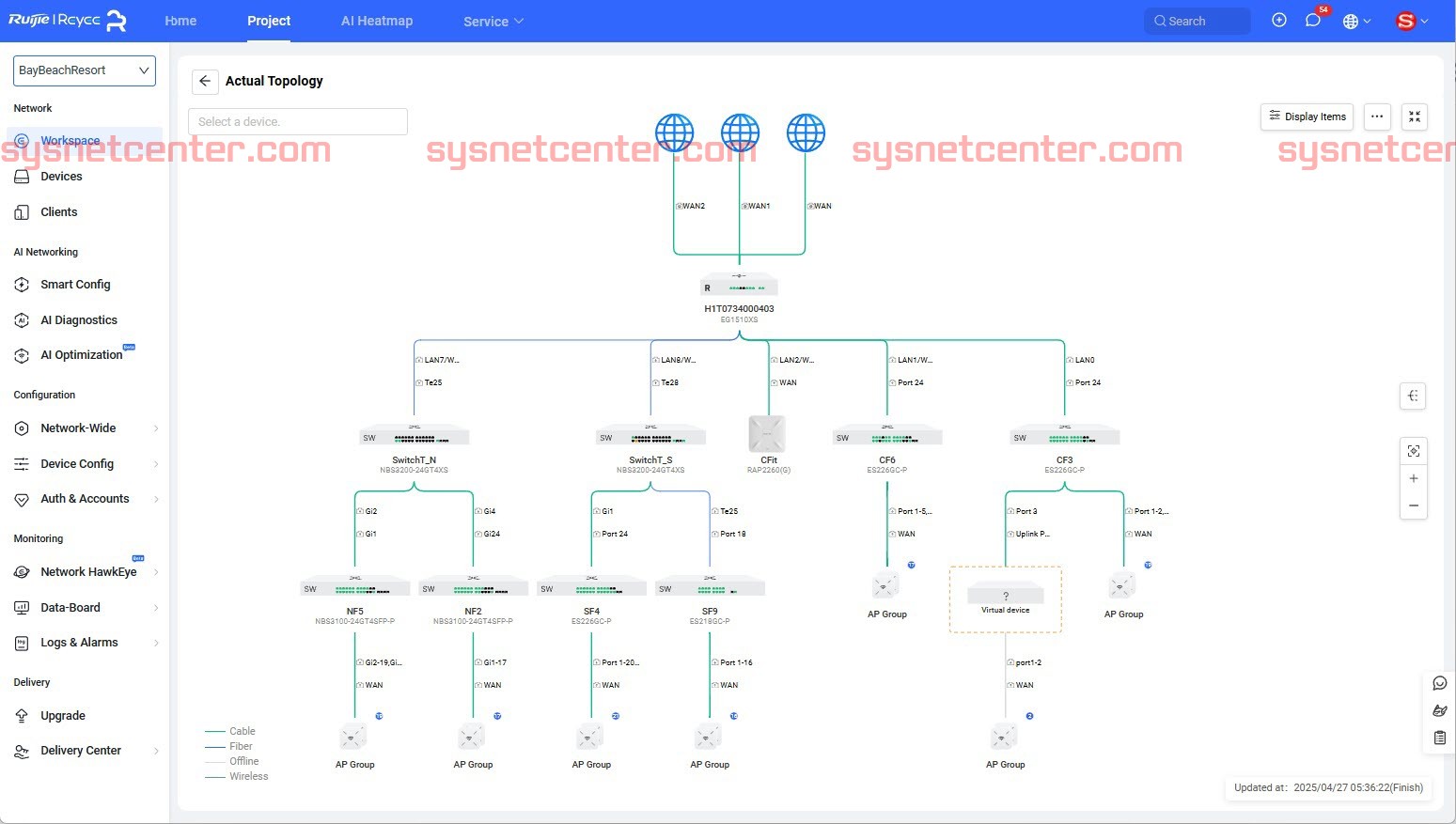
Task: Open the user account avatar menu
Action: click(x=1412, y=21)
